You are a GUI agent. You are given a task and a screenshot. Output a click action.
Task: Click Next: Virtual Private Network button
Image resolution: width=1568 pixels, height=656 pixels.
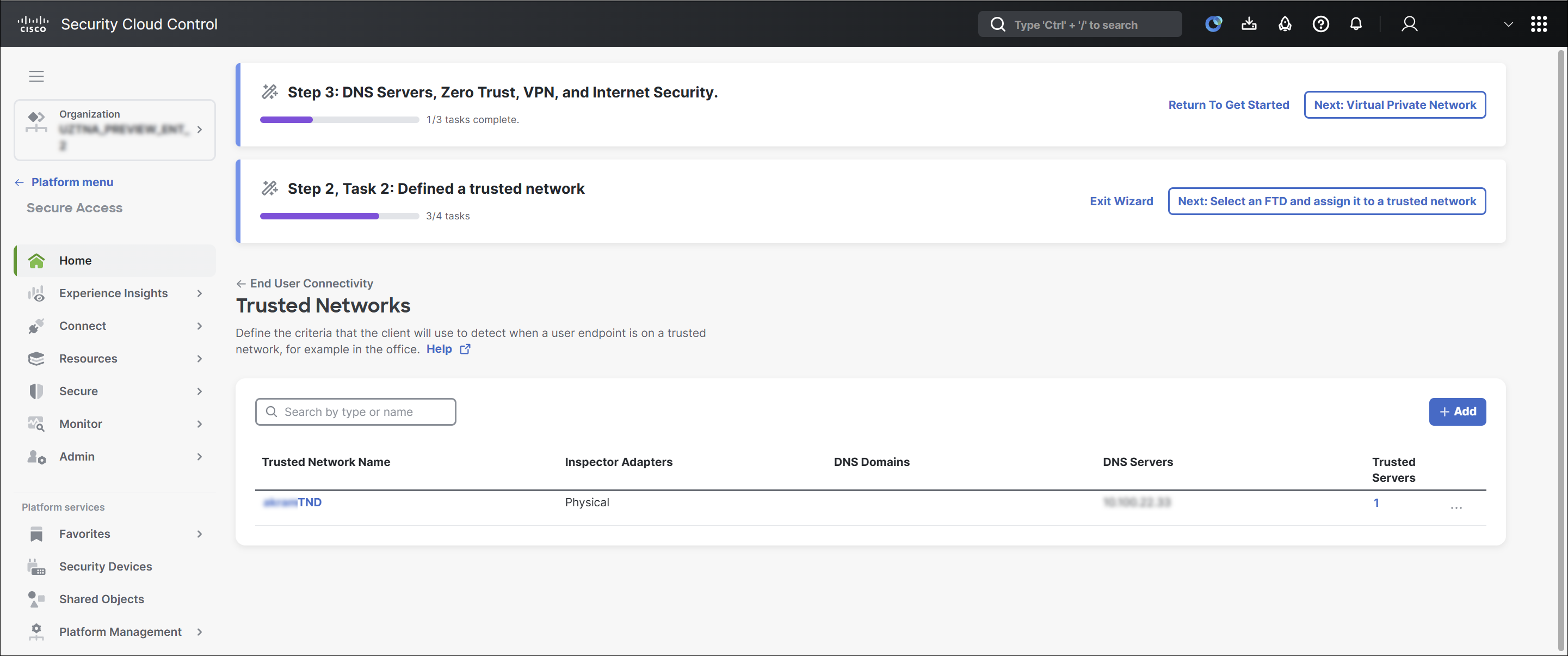[1394, 105]
